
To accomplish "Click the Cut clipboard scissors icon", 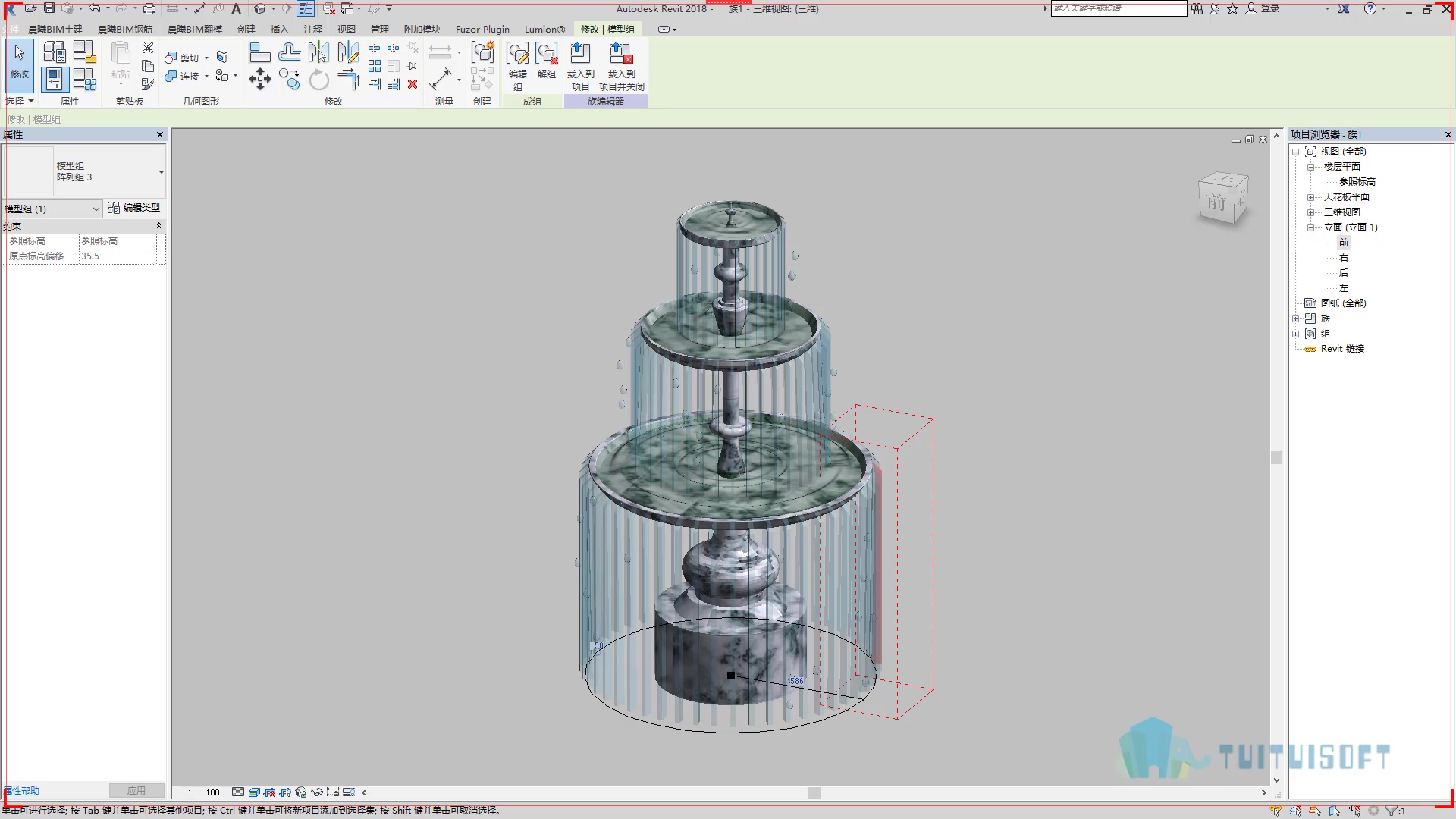I will [148, 48].
